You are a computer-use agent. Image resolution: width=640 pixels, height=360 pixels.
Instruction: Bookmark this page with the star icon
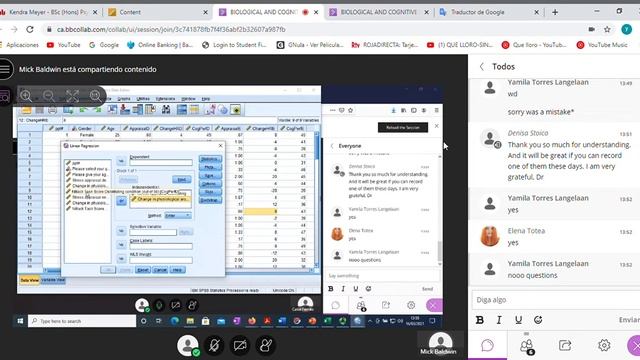(x=607, y=29)
